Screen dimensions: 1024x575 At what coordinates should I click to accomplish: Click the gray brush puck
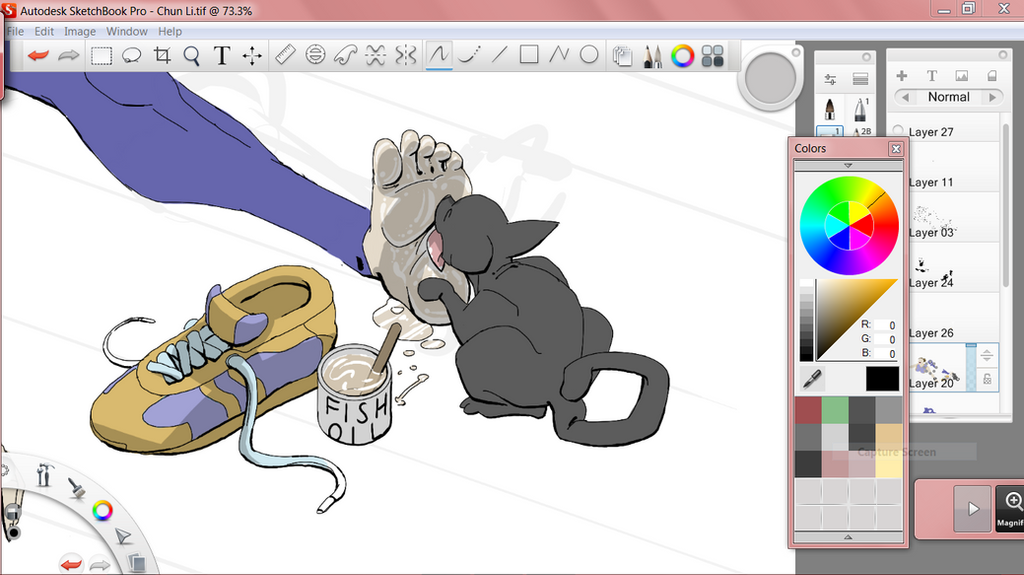click(770, 78)
